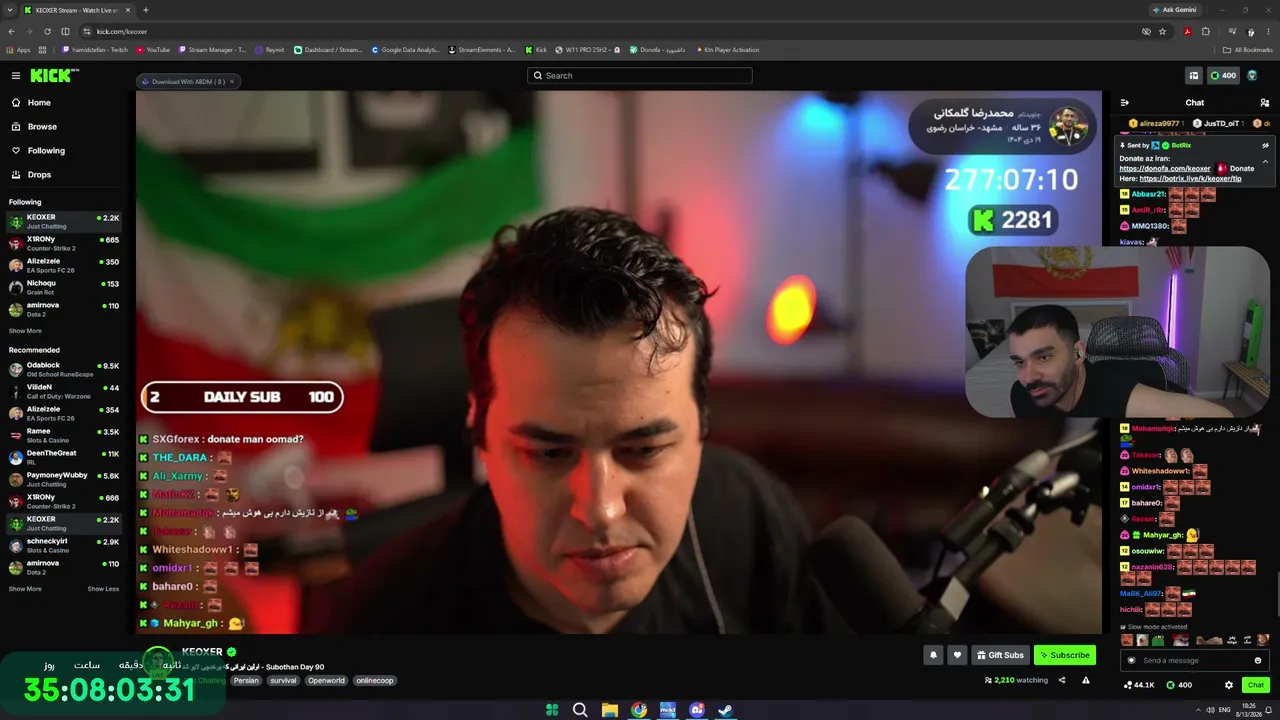The height and width of the screenshot is (720, 1280).
Task: Open alireza9977 top gifter badge
Action: click(x=1154, y=123)
